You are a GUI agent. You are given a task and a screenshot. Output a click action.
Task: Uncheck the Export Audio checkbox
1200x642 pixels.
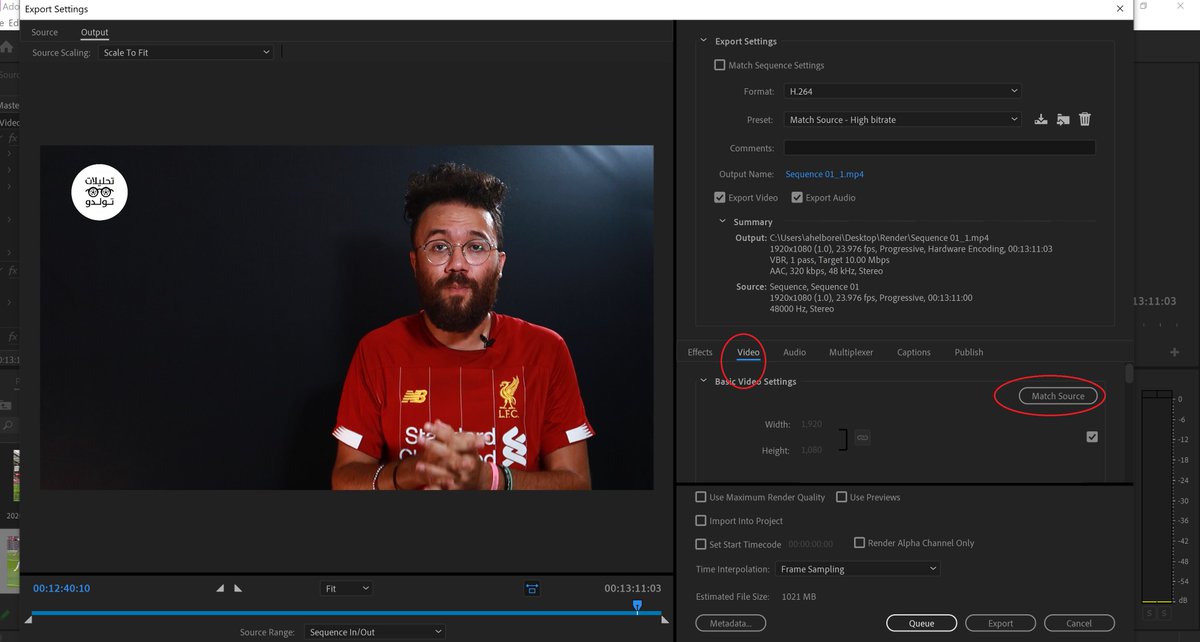tap(797, 198)
